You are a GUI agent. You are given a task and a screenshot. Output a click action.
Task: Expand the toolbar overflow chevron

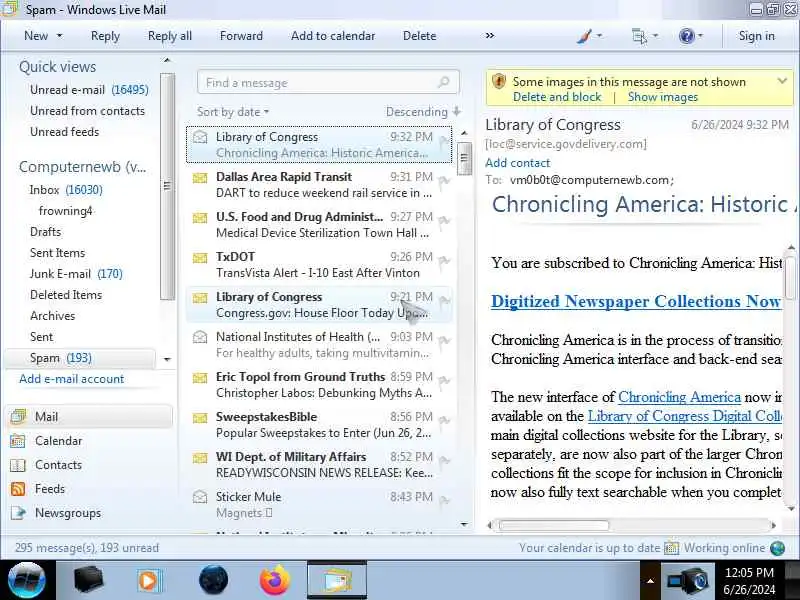coord(490,36)
